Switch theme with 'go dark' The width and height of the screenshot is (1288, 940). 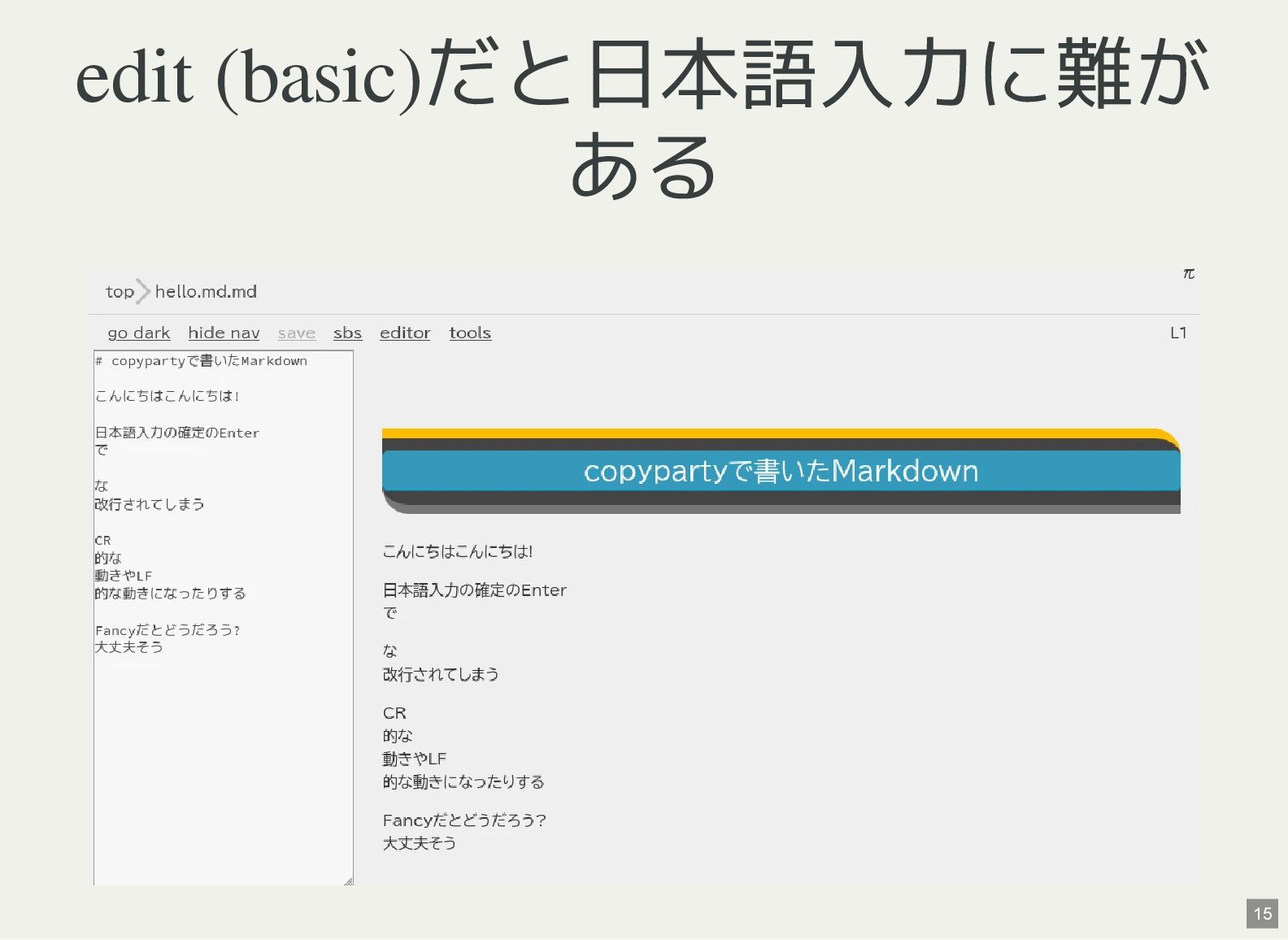tap(139, 333)
